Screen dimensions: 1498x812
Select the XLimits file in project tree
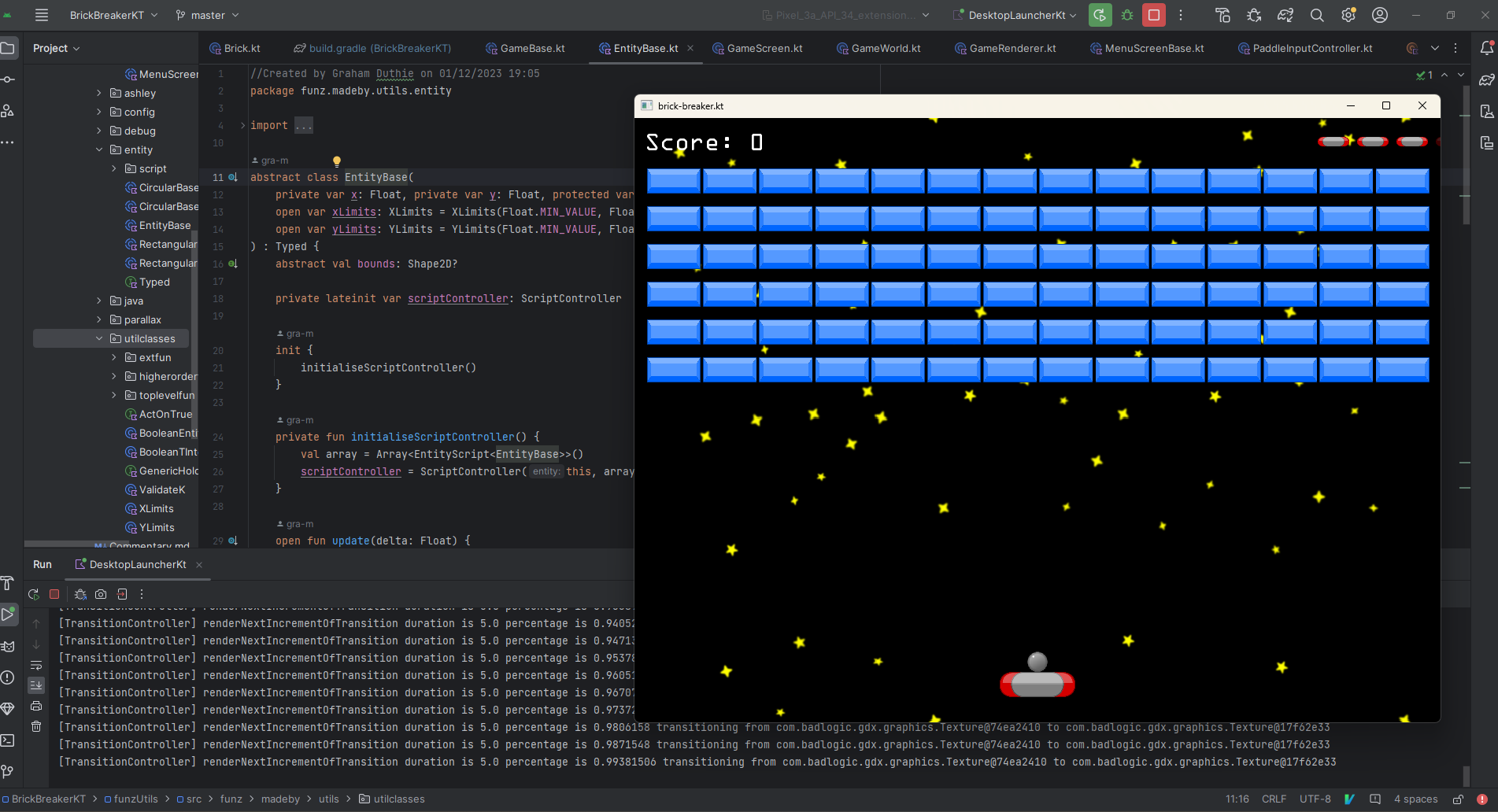pos(156,508)
